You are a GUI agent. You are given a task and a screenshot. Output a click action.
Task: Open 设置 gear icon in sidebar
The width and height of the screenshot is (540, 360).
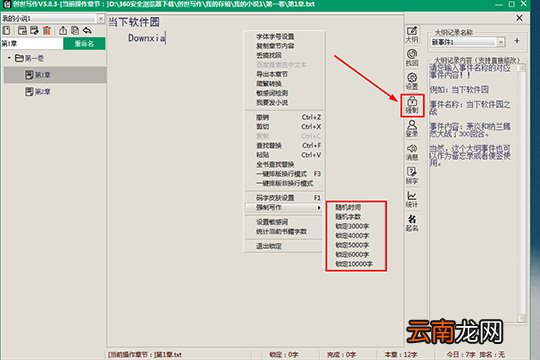tap(412, 81)
